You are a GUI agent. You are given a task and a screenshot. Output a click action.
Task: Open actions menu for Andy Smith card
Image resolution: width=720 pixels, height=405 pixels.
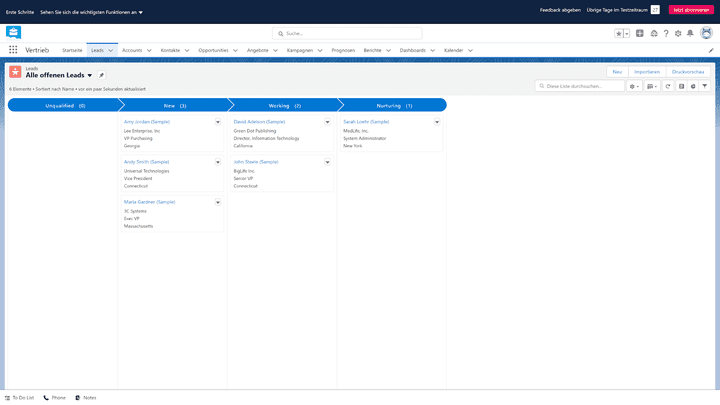click(x=218, y=162)
